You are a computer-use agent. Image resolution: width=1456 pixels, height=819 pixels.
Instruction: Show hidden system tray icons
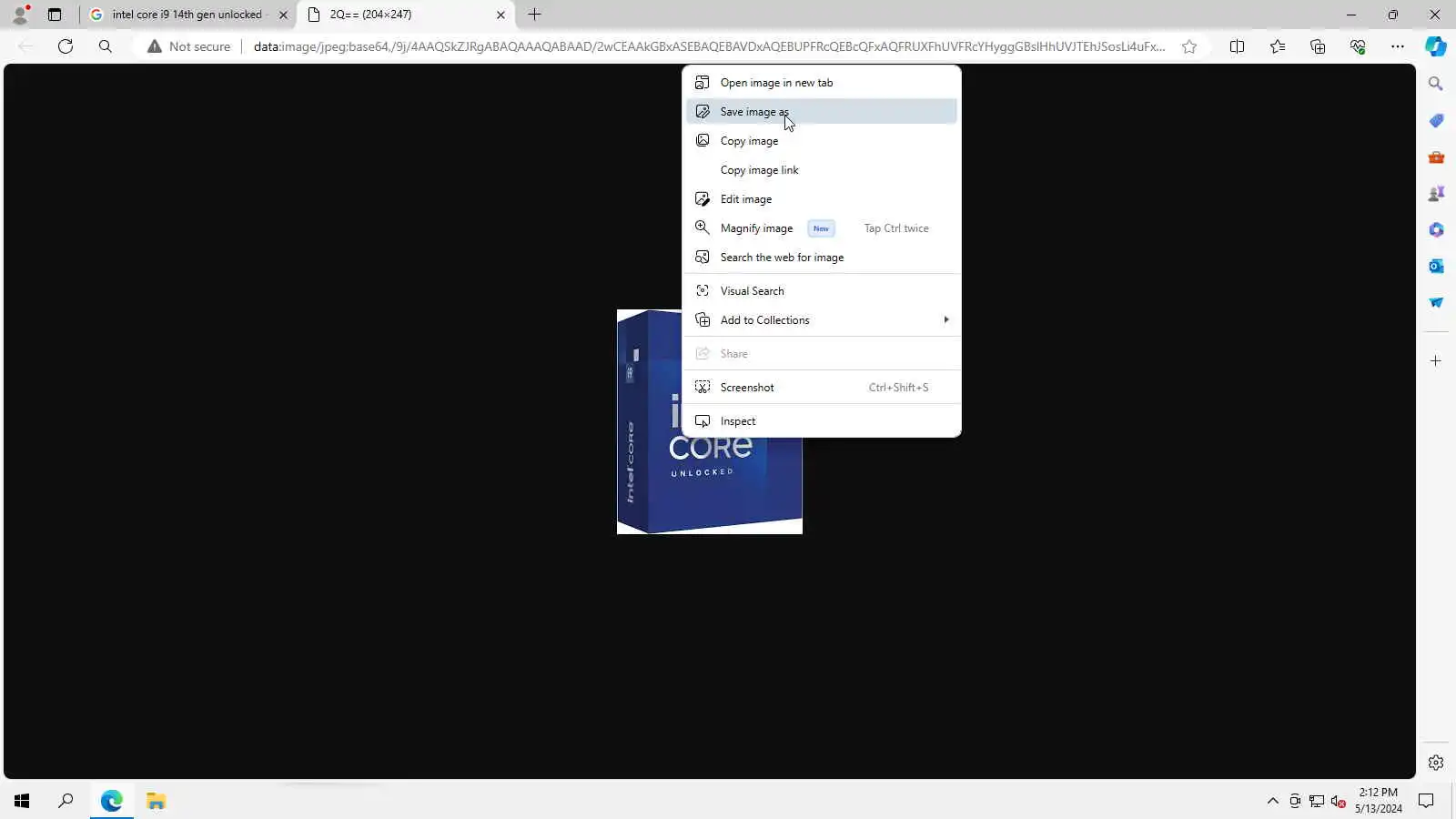1272,801
